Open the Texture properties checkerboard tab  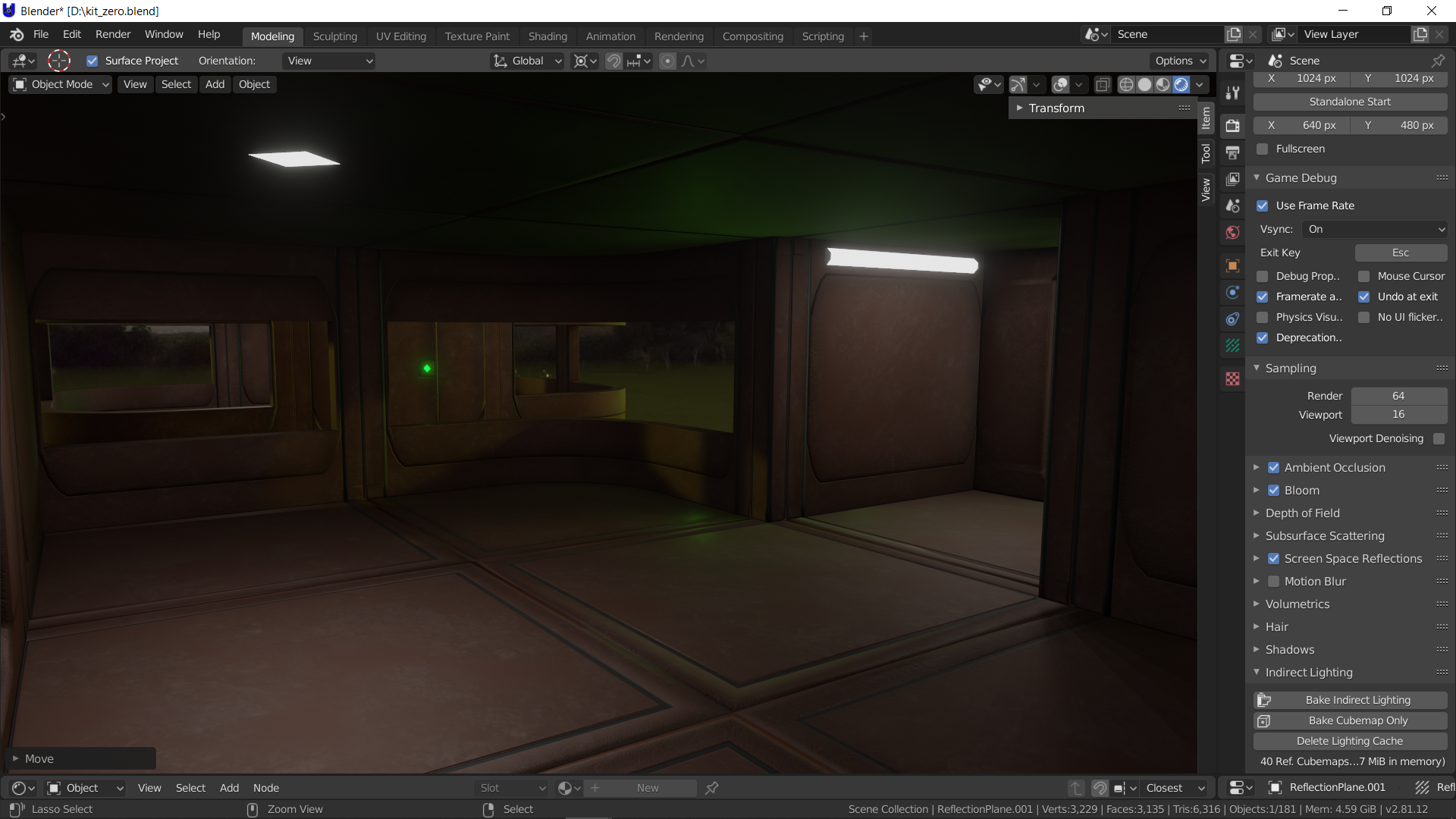(1233, 378)
